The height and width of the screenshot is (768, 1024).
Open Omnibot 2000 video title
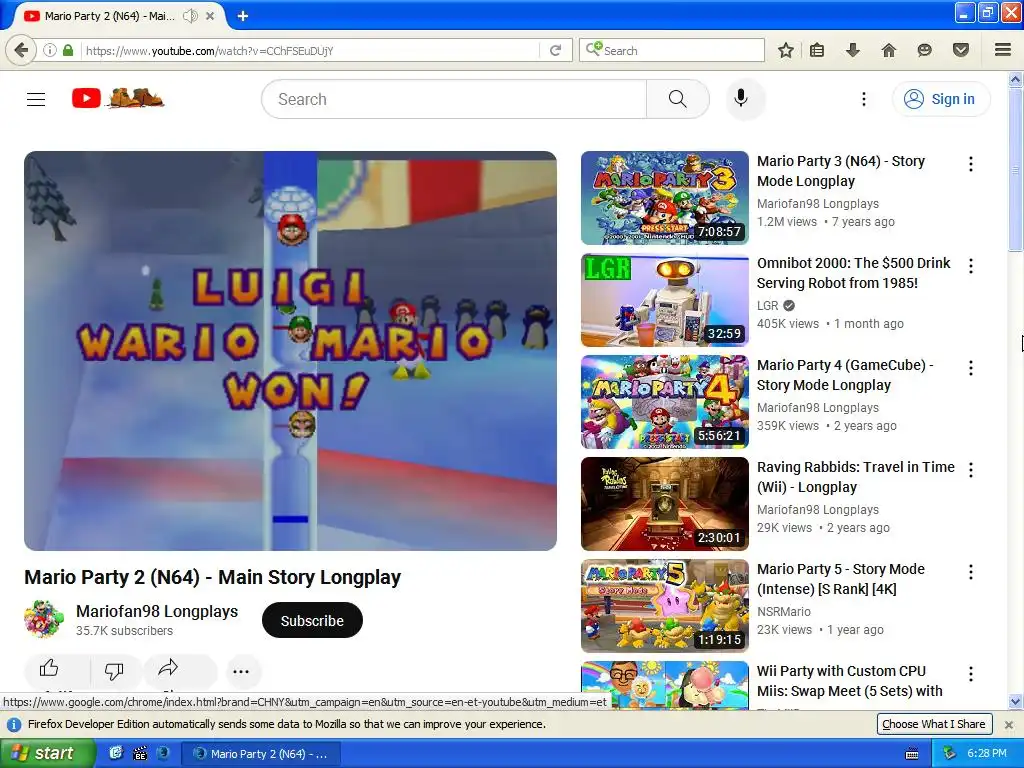coord(854,273)
